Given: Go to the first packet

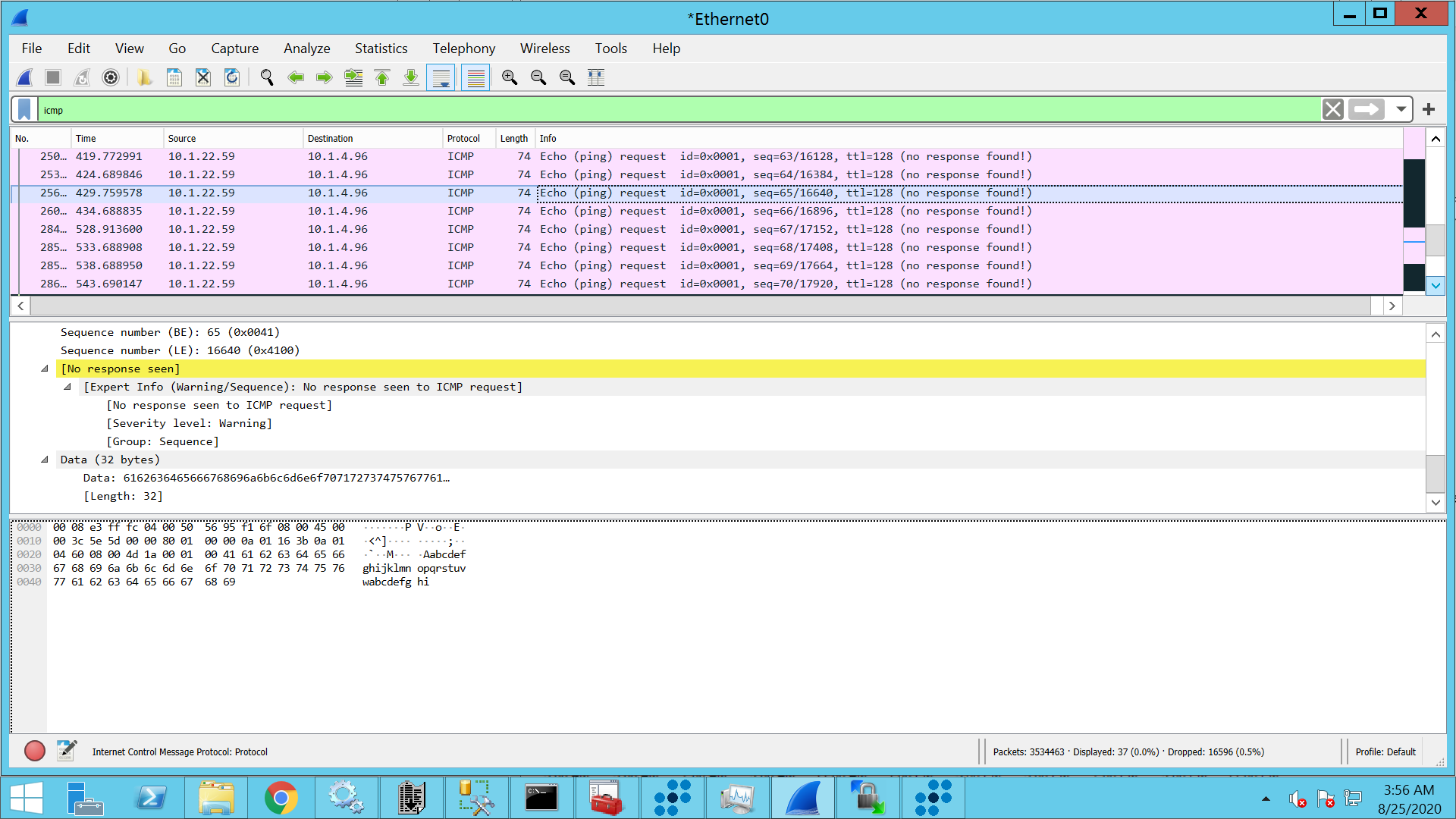Looking at the screenshot, I should coord(382,77).
